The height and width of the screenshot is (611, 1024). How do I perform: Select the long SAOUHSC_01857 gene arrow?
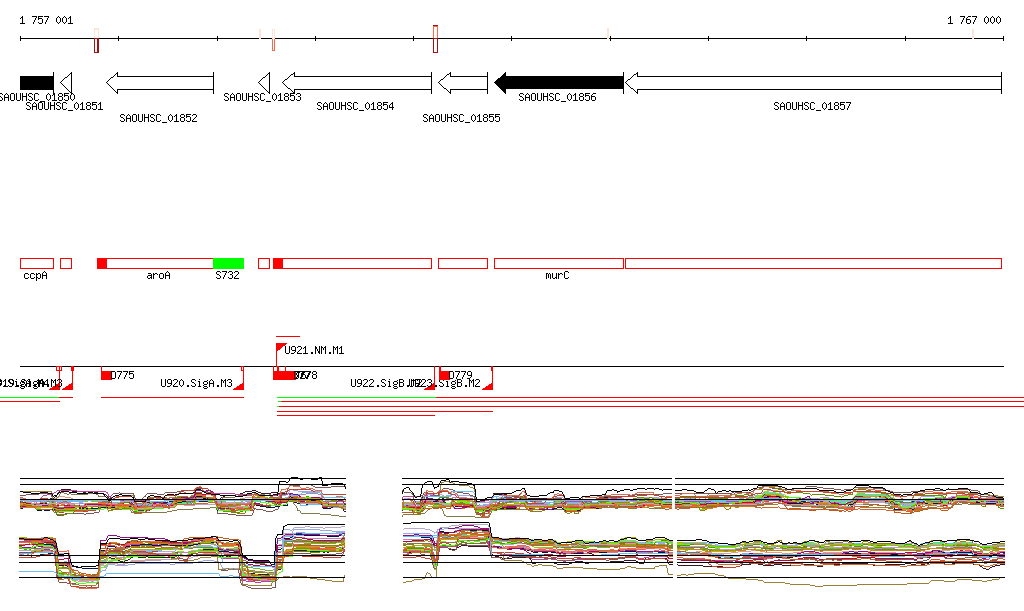(x=813, y=83)
